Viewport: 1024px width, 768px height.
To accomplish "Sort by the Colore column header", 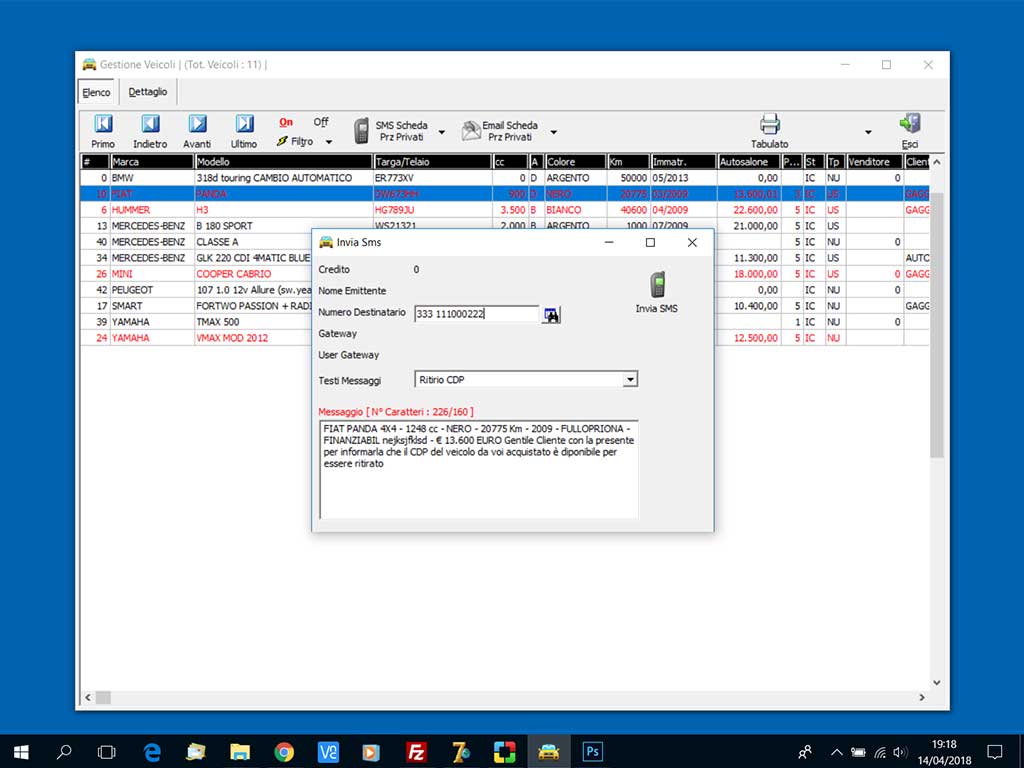I will click(x=575, y=161).
